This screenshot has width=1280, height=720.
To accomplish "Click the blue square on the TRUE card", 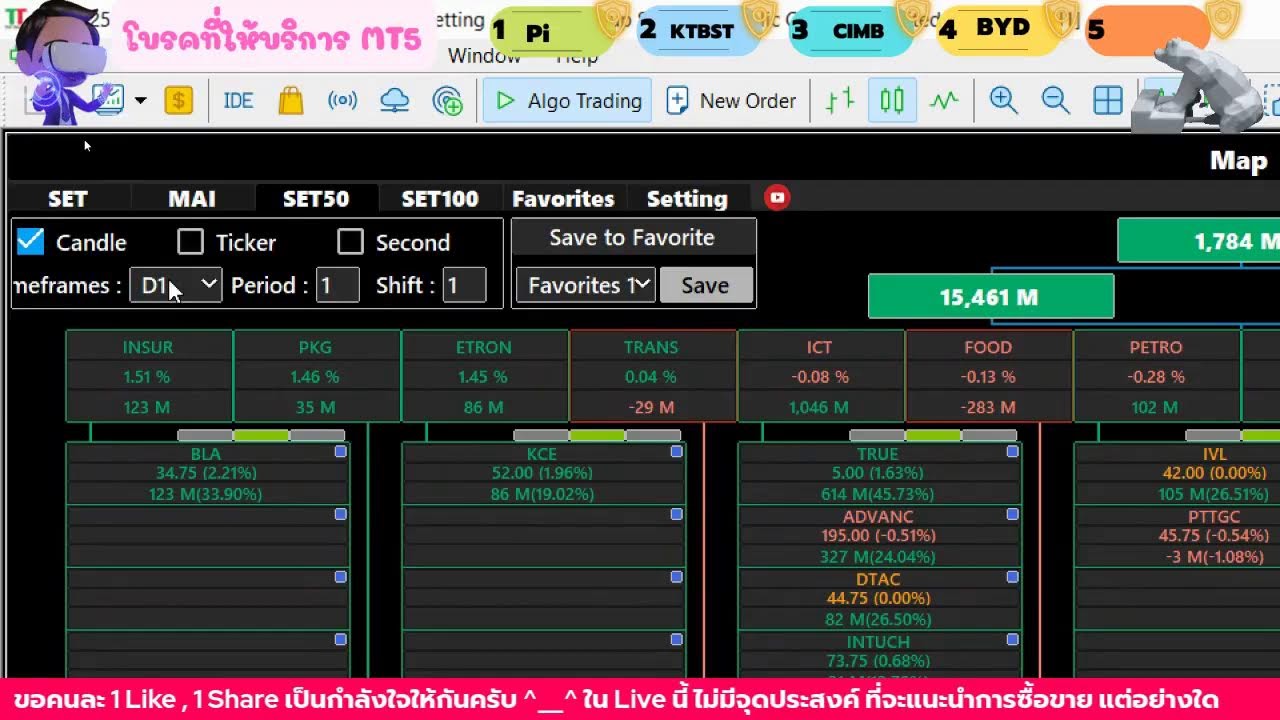I will (1013, 452).
